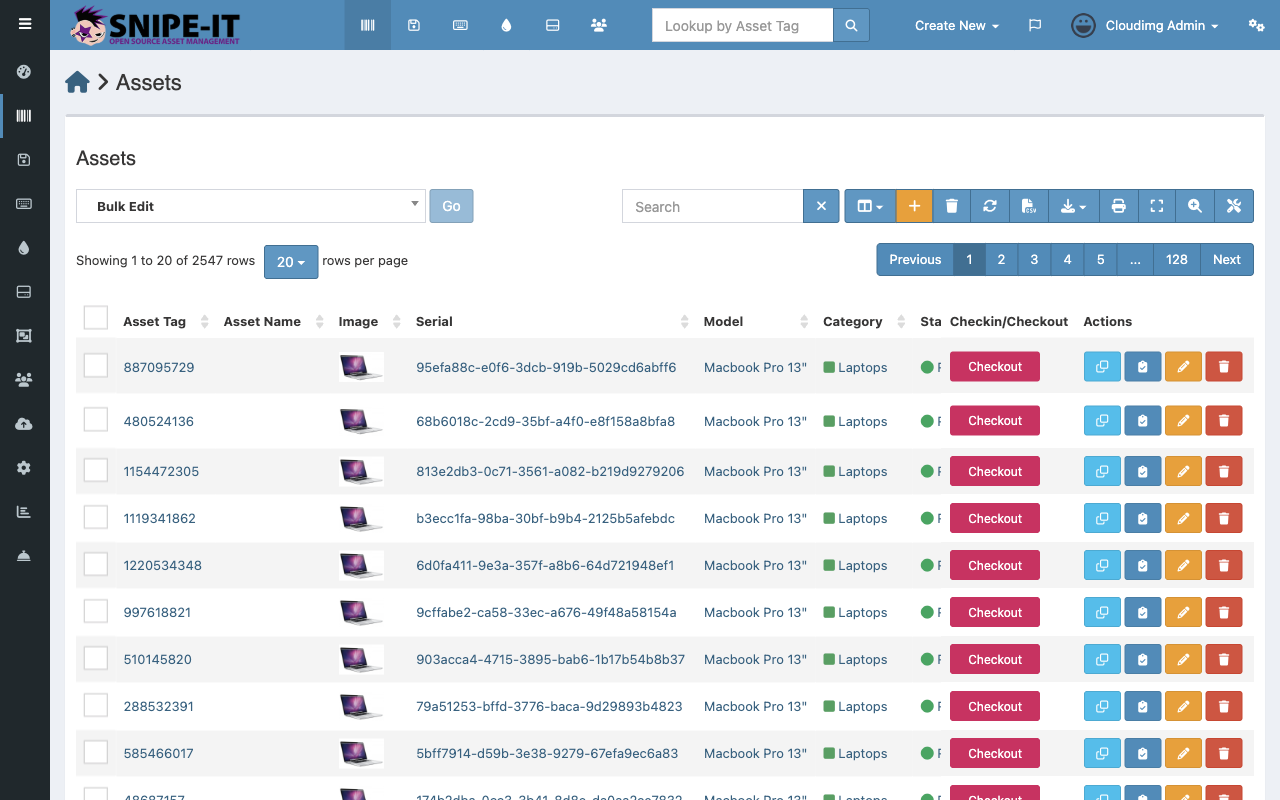Image resolution: width=1280 pixels, height=800 pixels.
Task: Check the box for asset 1154472305
Action: 96,469
